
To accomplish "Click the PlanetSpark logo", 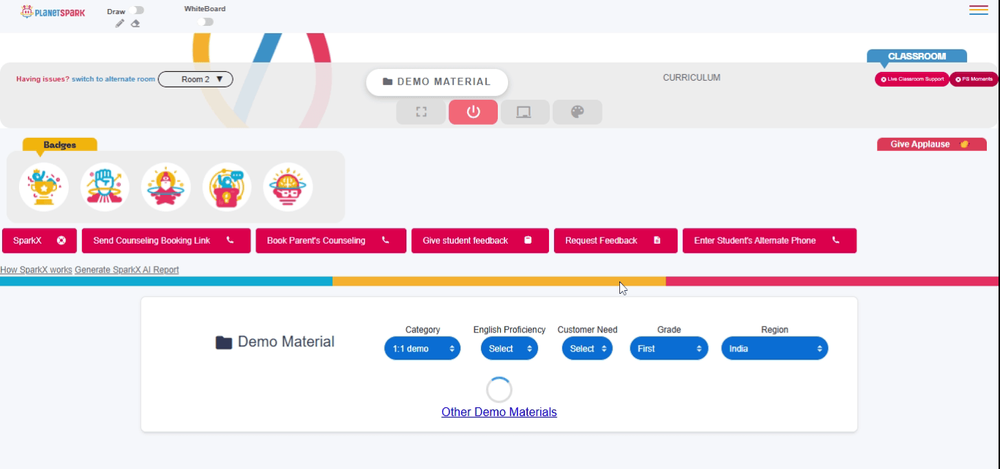I will pos(52,11).
